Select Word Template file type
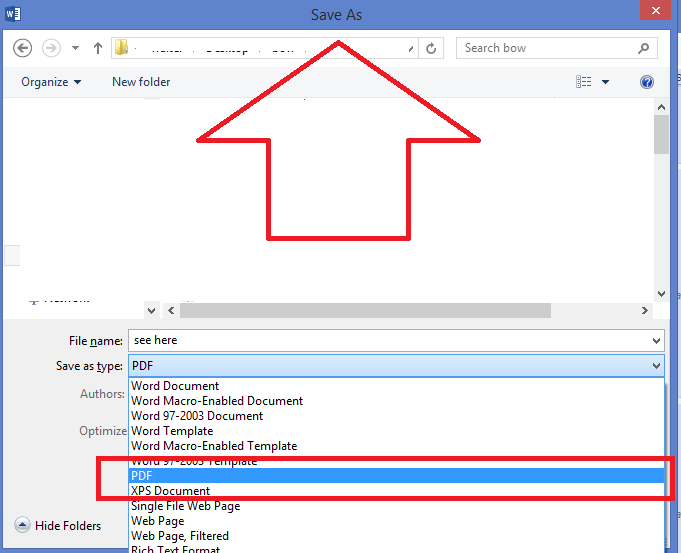Image resolution: width=681 pixels, height=553 pixels. [397, 431]
